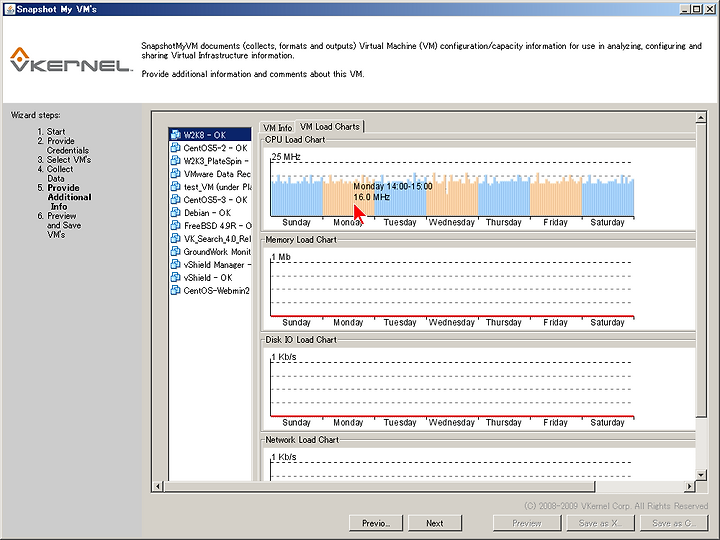Click the CentOS-Webmin2 VM icon
Screen dimensions: 720x540
(x=175, y=290)
